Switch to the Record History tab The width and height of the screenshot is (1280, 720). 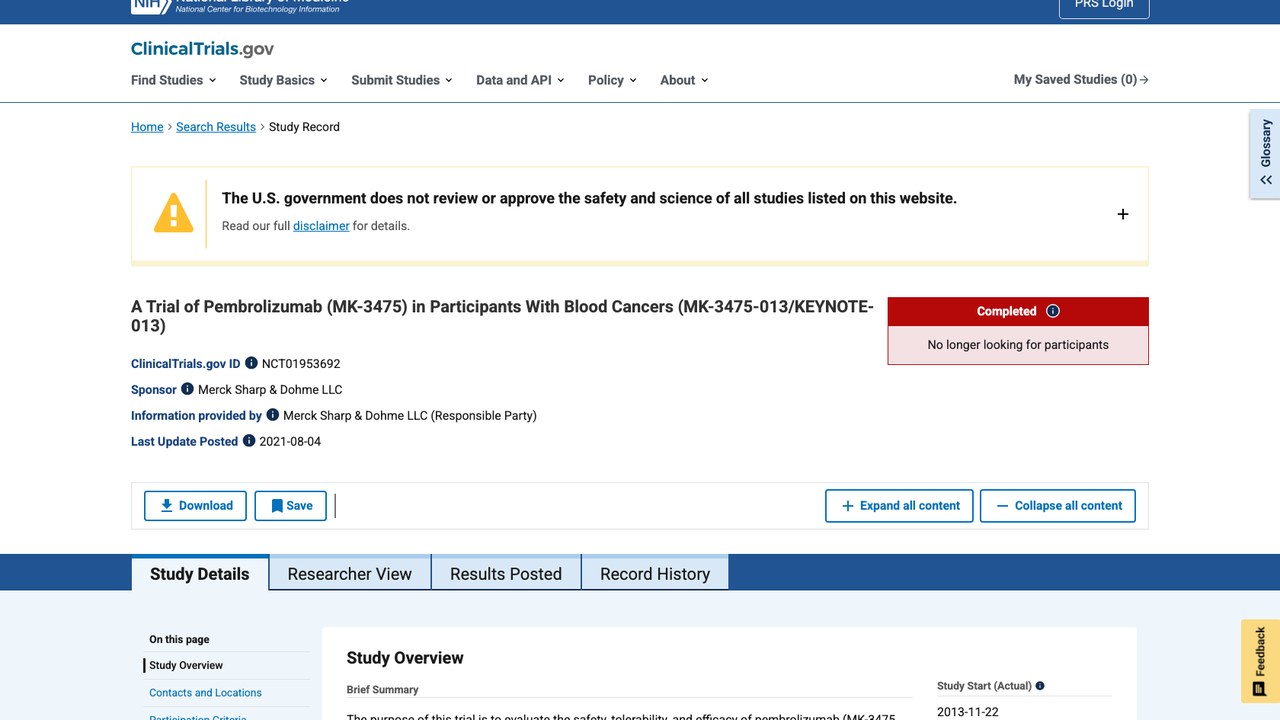click(655, 574)
